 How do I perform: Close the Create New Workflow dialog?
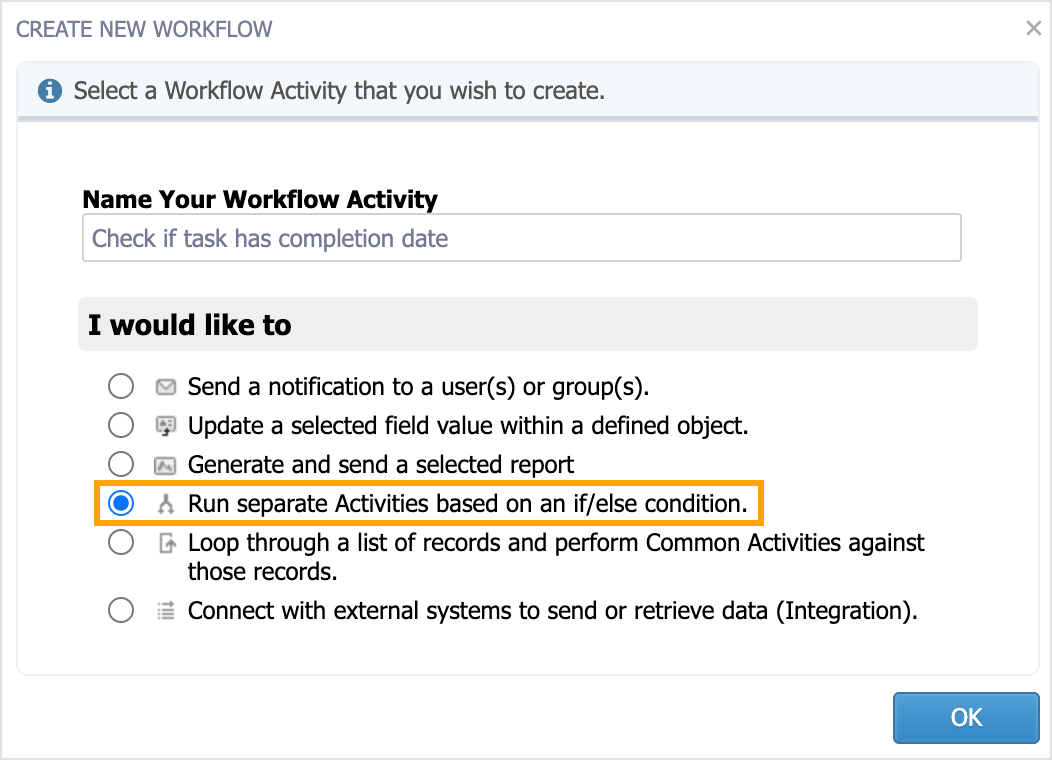click(1033, 28)
